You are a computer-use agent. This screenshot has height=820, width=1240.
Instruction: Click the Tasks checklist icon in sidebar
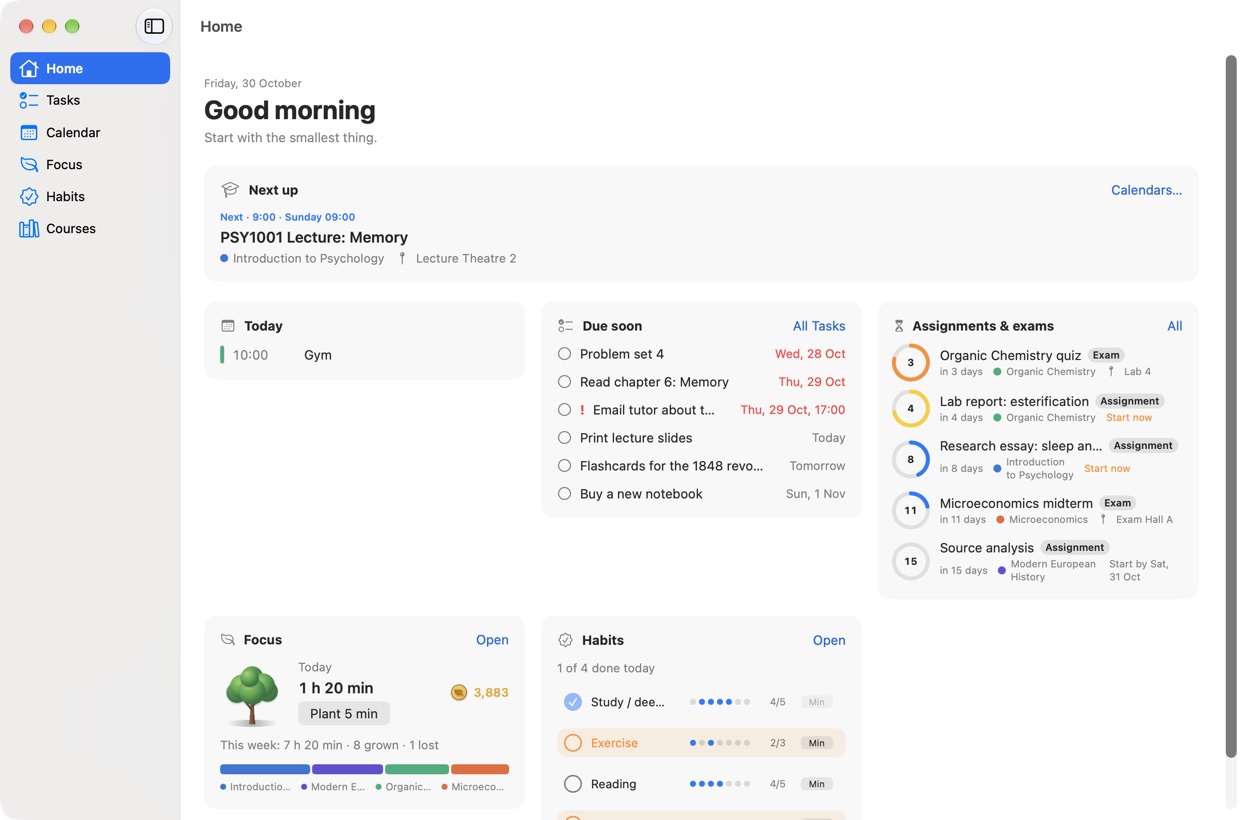coord(29,100)
